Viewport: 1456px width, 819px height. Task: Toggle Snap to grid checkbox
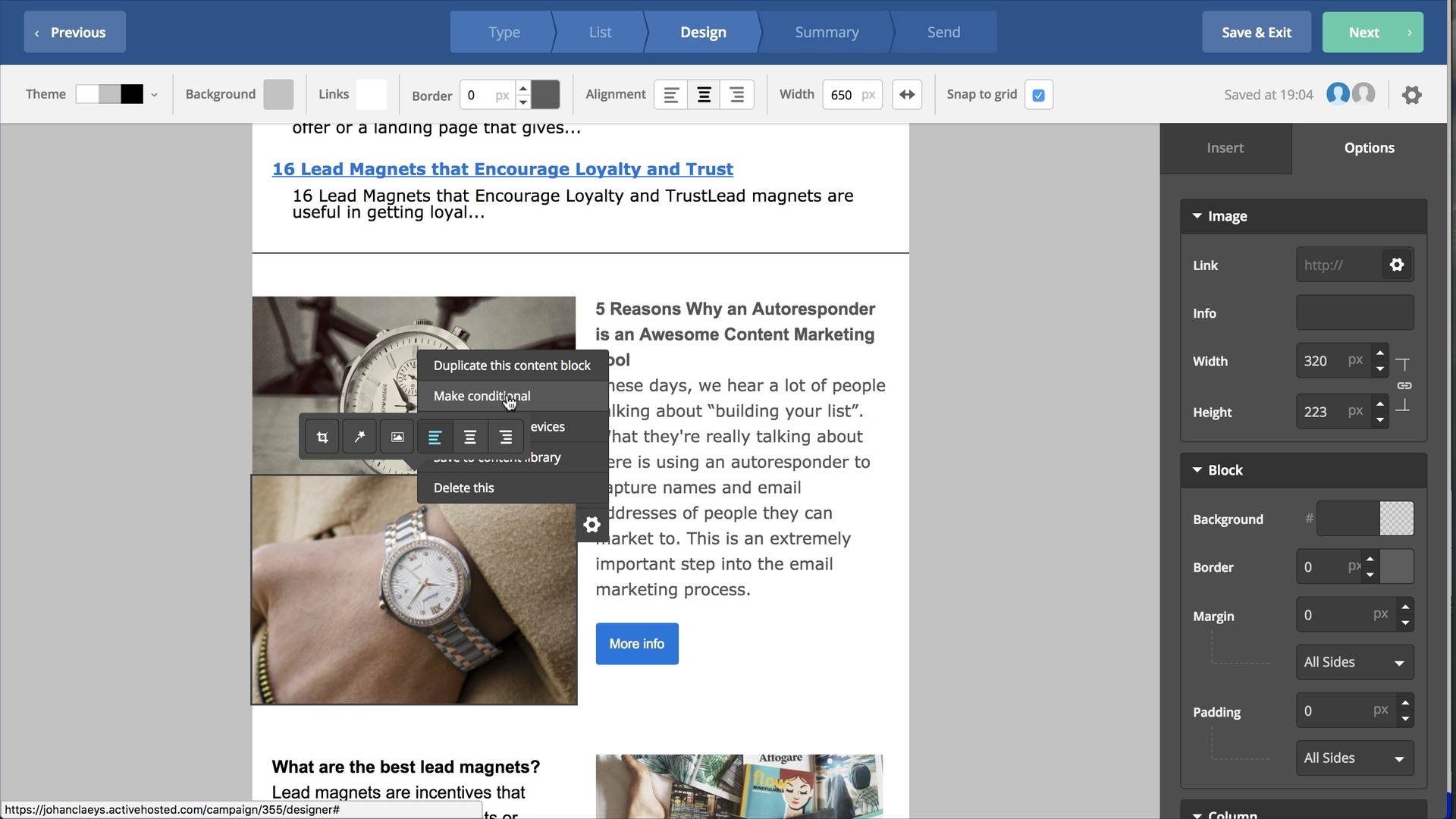tap(1038, 95)
